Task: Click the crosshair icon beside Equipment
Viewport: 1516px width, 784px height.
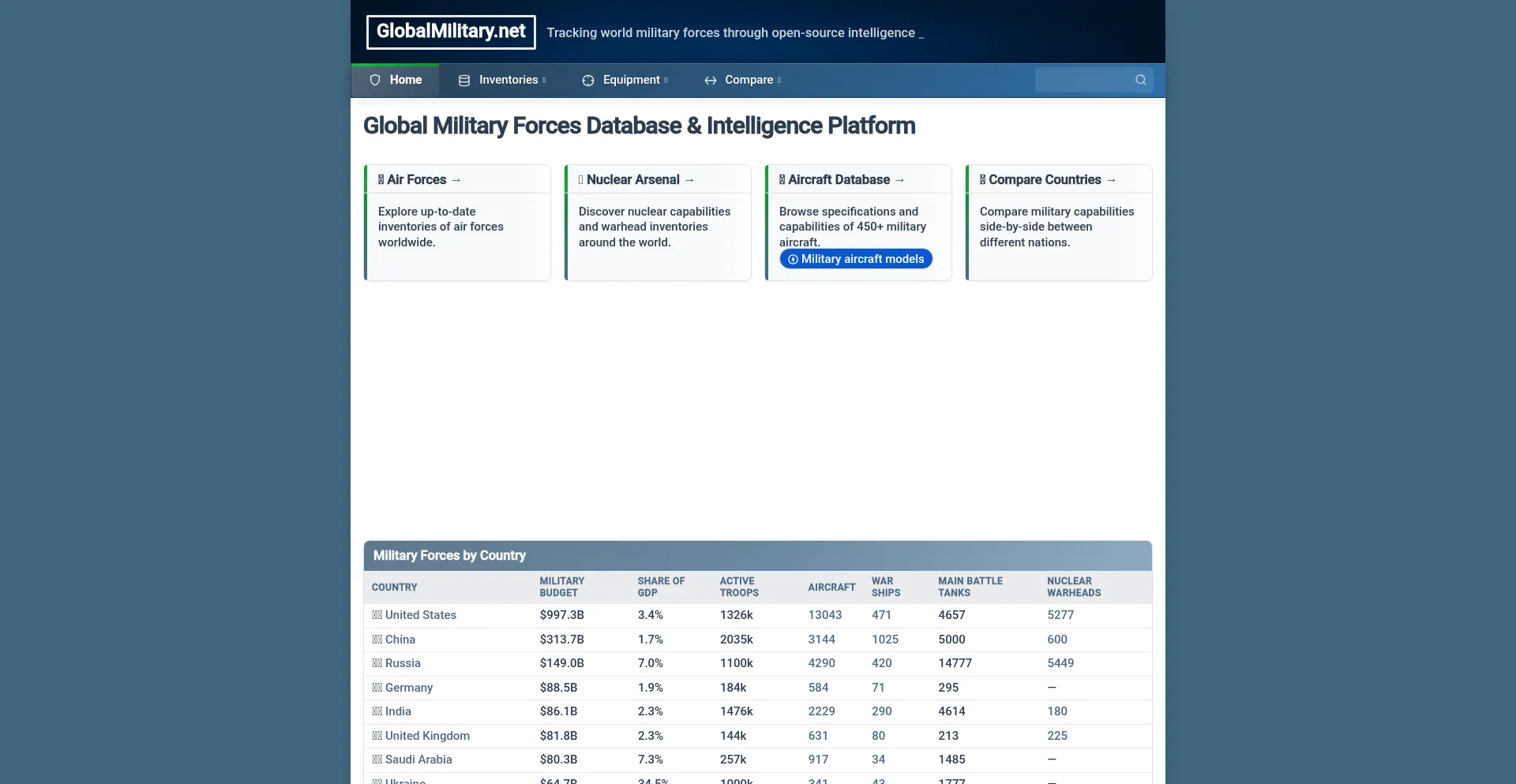Action: tap(588, 81)
